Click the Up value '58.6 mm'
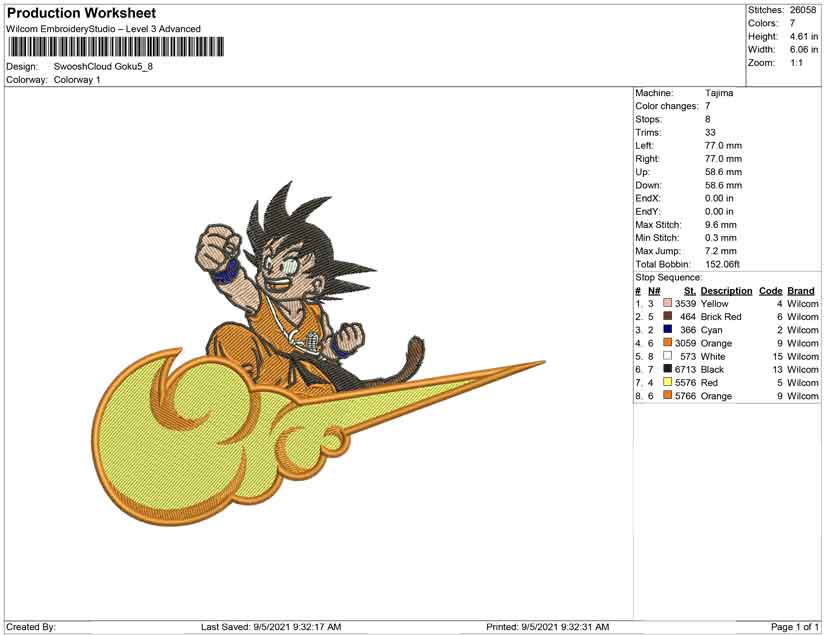The height and width of the screenshot is (635, 825). click(723, 172)
